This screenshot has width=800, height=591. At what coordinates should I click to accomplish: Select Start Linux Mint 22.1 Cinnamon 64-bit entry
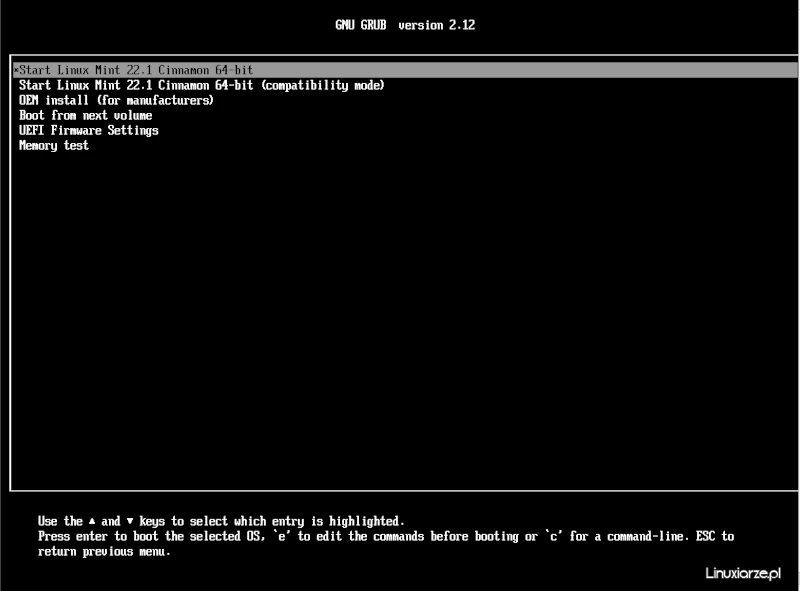tap(405, 70)
